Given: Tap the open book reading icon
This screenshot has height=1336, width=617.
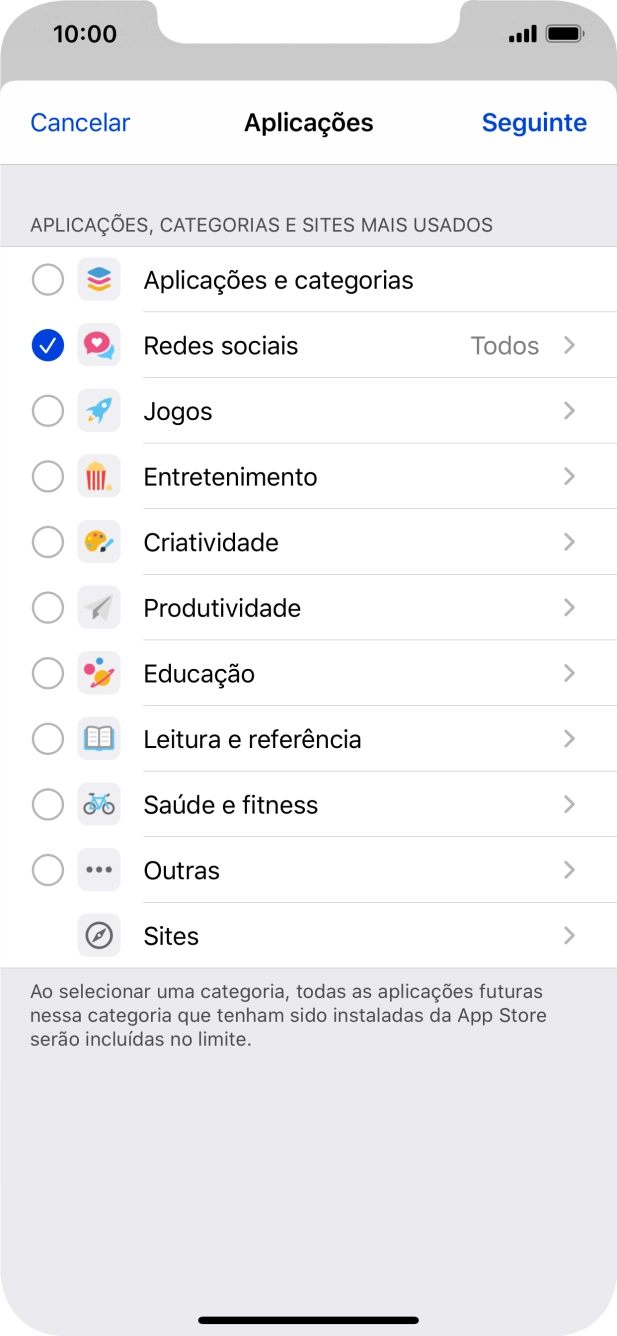Looking at the screenshot, I should coord(99,739).
